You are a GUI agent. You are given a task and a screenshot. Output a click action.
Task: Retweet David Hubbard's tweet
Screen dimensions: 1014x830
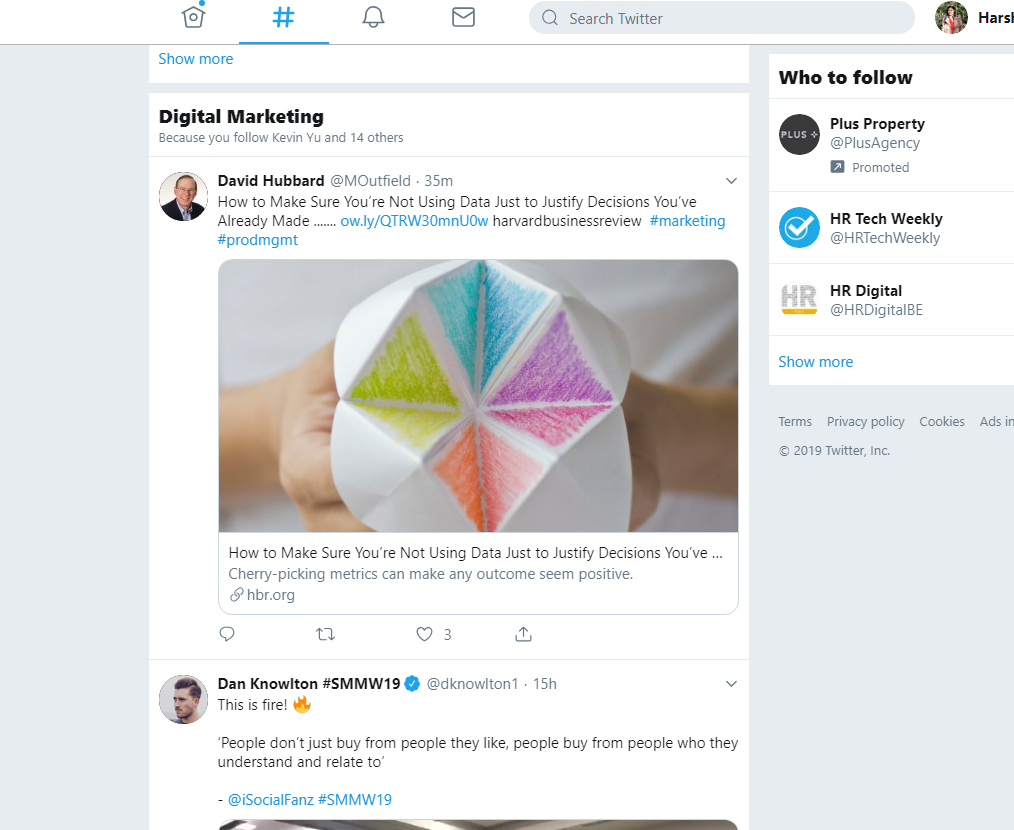tap(324, 634)
